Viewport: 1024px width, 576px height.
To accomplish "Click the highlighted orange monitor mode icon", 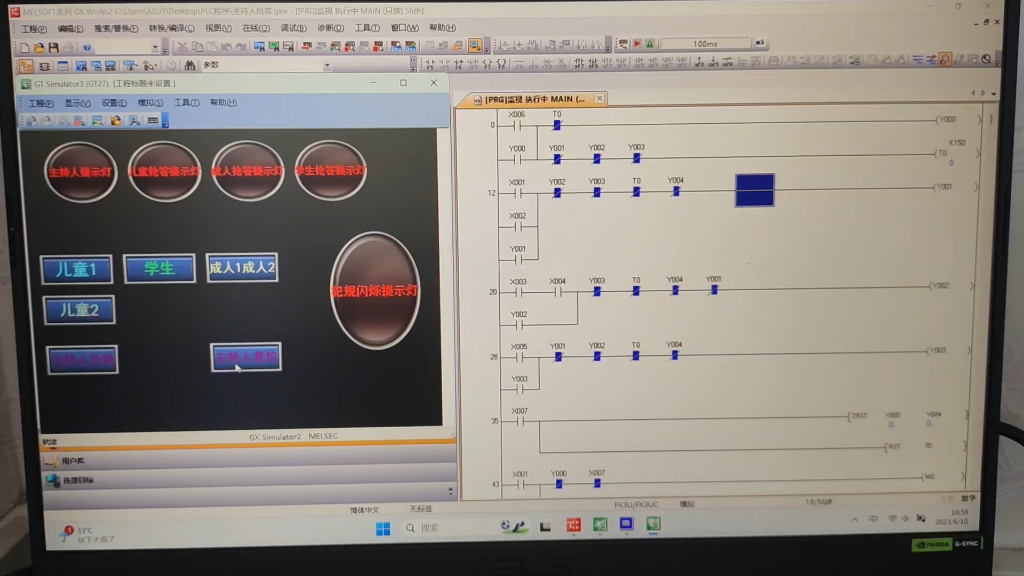I will 945,59.
